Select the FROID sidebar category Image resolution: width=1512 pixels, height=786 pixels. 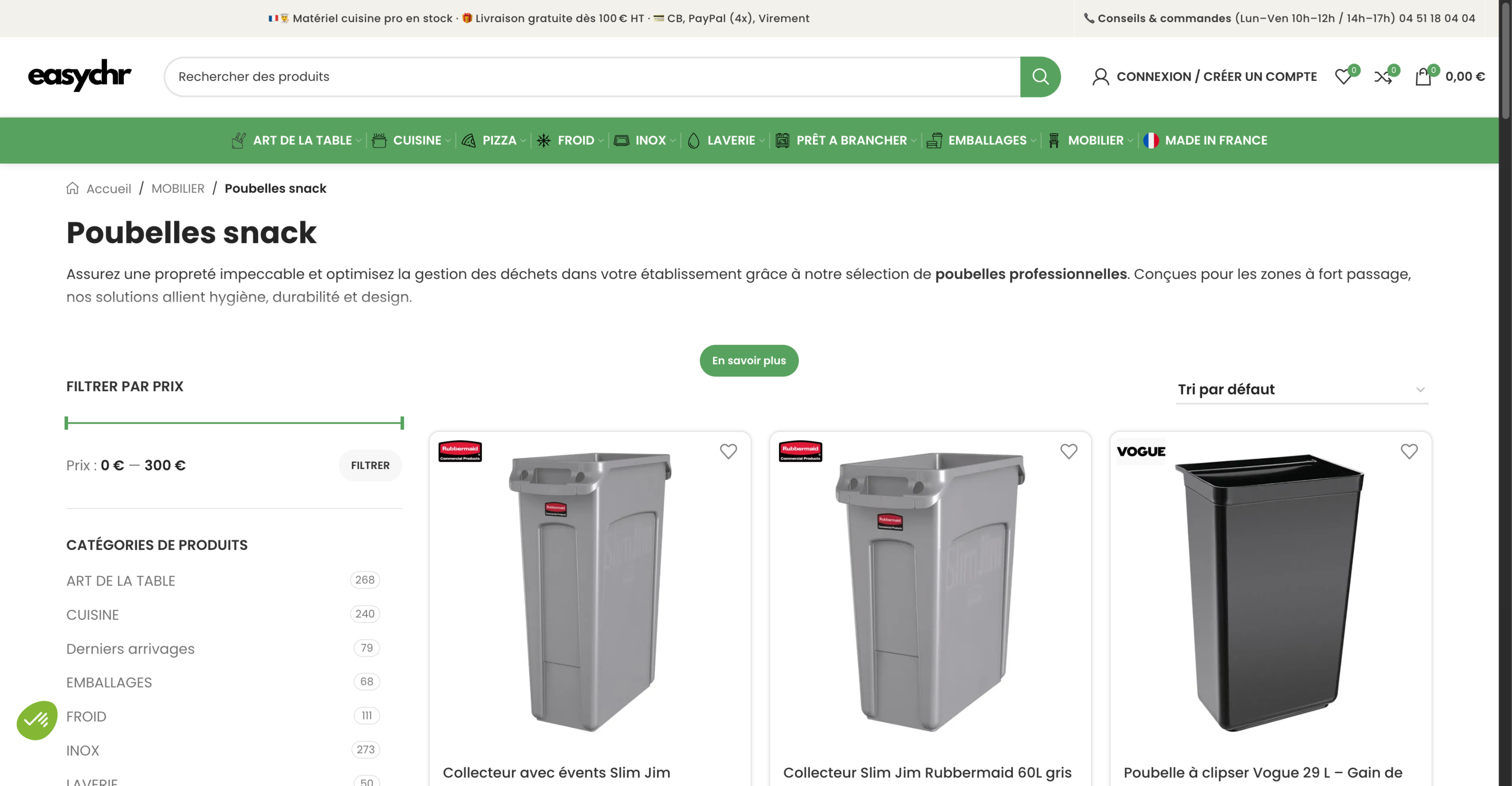point(86,717)
